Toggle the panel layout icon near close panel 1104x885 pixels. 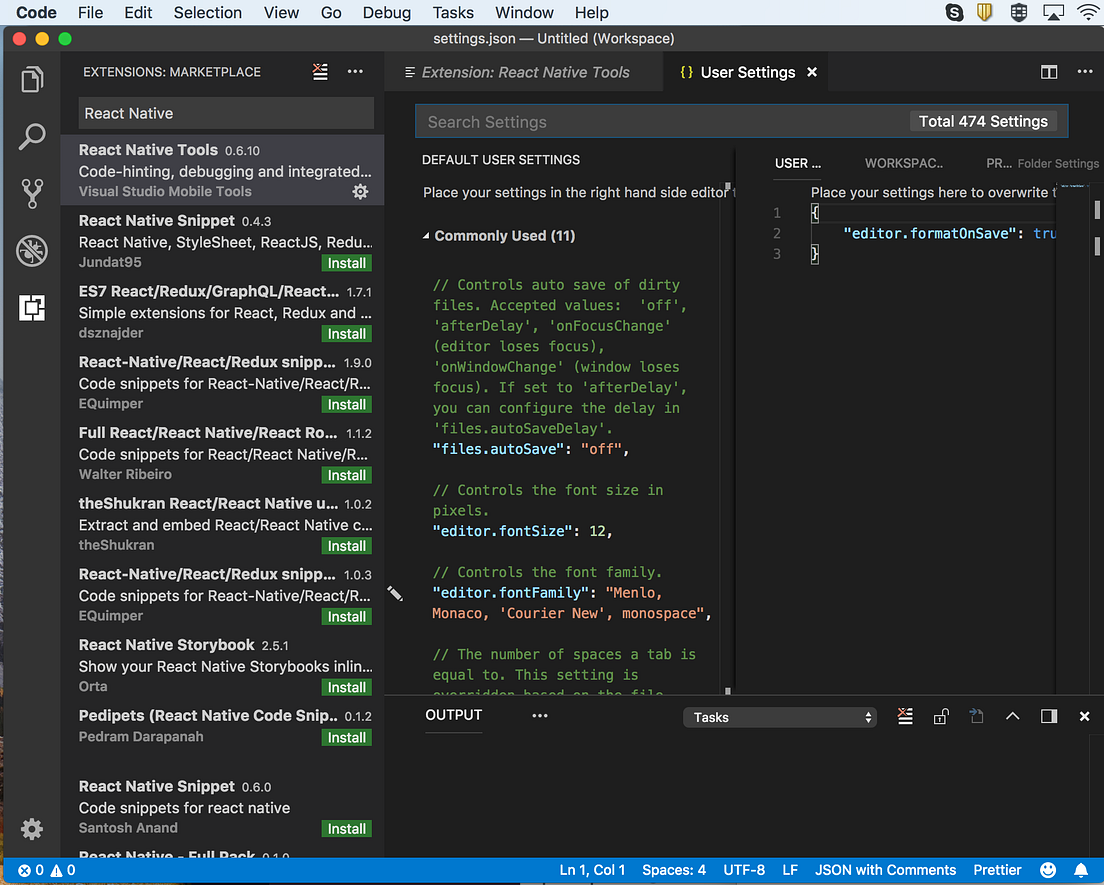[x=1049, y=716]
